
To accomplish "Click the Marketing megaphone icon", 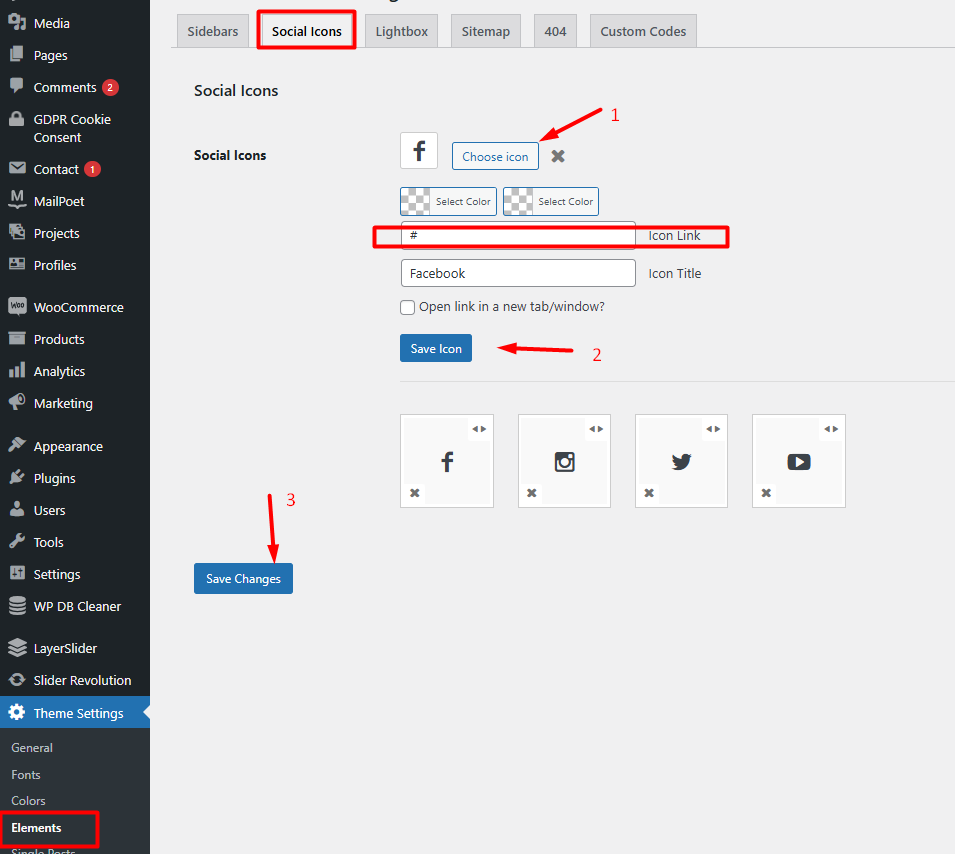I will (x=17, y=402).
